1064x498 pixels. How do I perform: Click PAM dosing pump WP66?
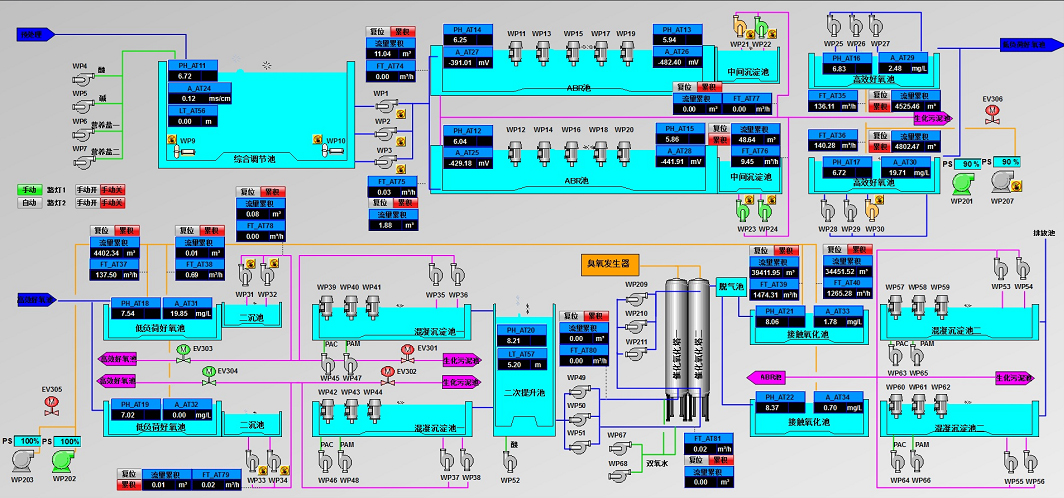pos(917,462)
